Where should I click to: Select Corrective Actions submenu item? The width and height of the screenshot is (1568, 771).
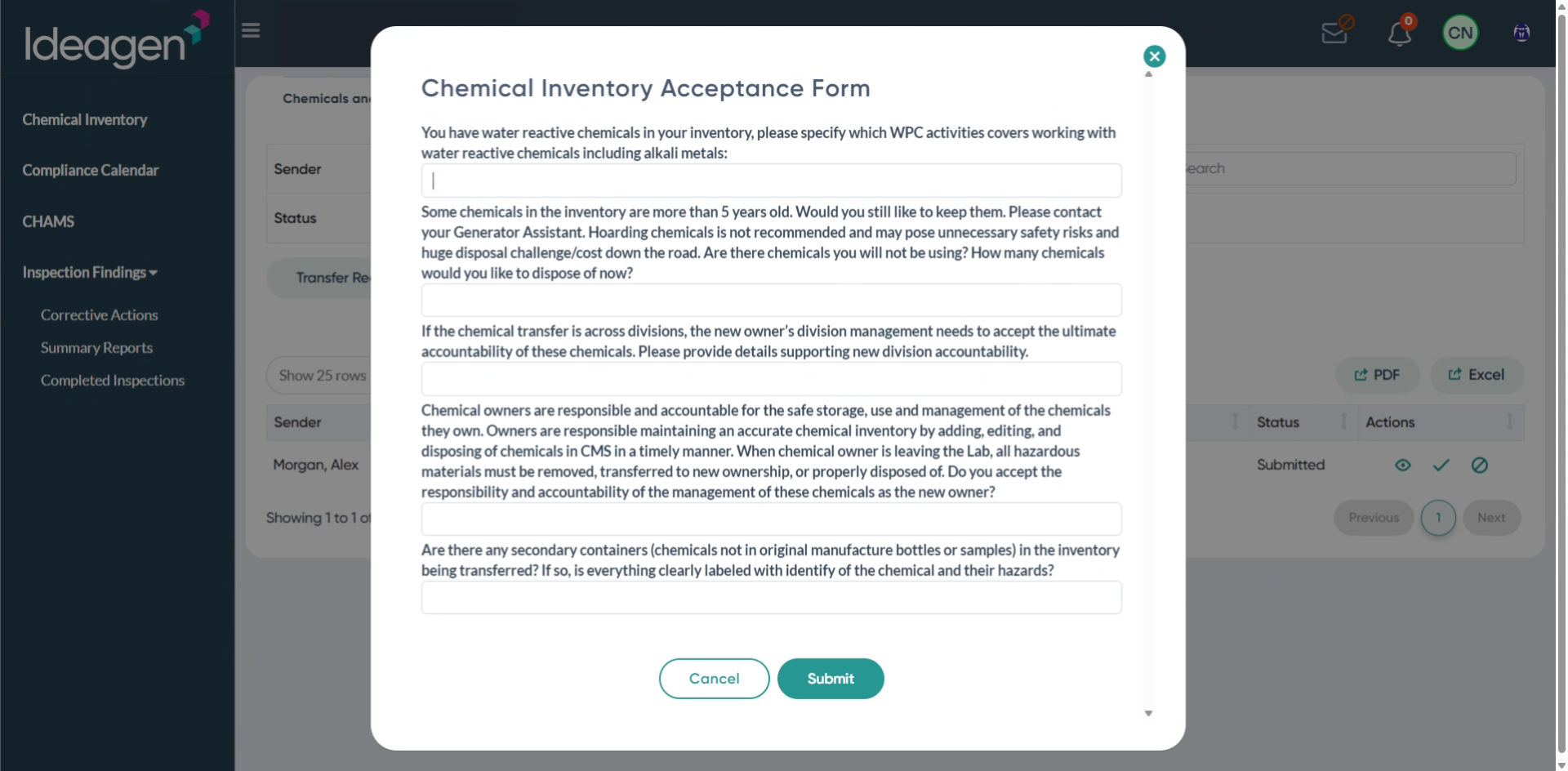click(x=100, y=315)
